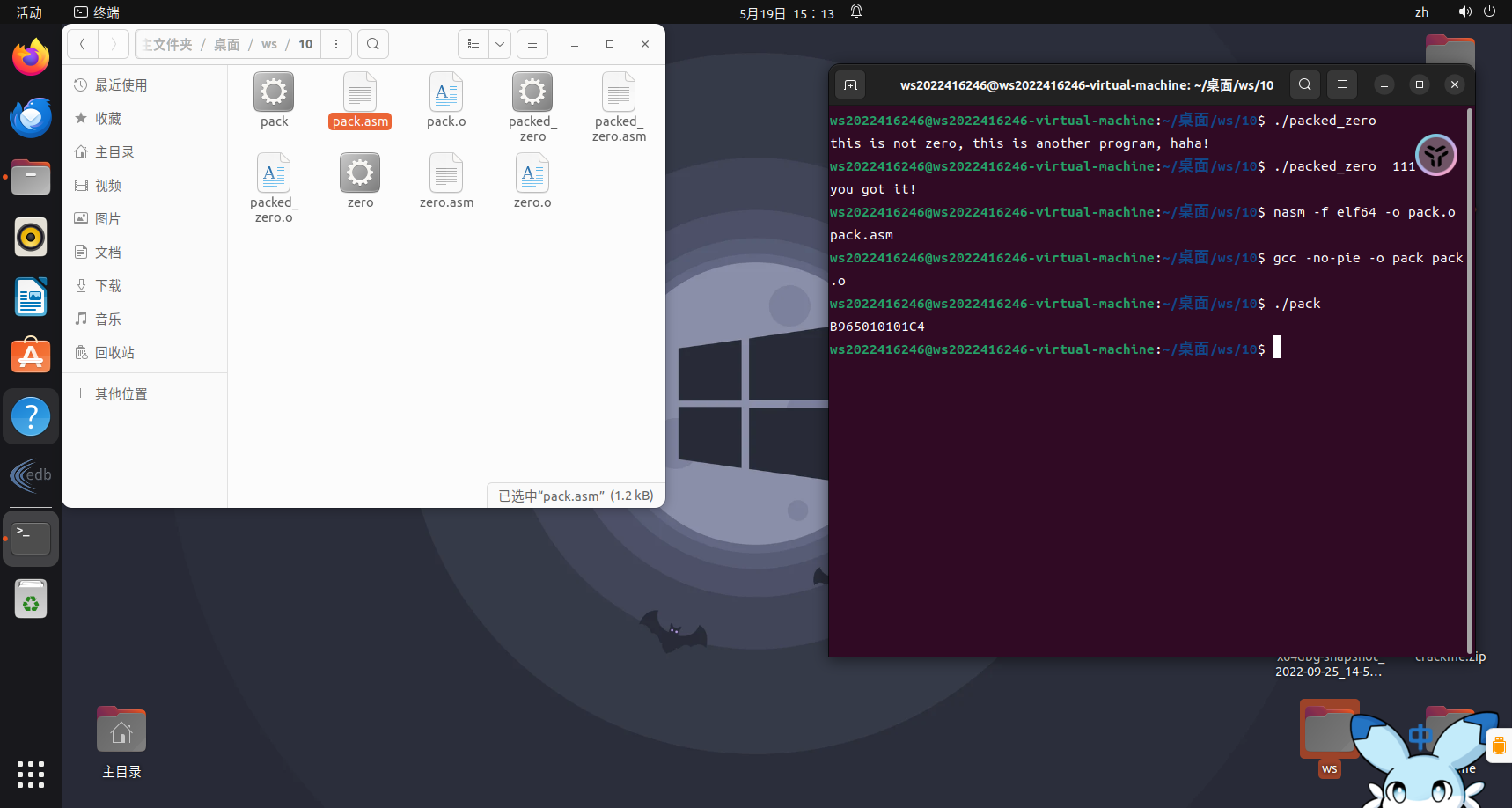Launch Firefox from the dock
The width and height of the screenshot is (1512, 808).
[x=31, y=58]
